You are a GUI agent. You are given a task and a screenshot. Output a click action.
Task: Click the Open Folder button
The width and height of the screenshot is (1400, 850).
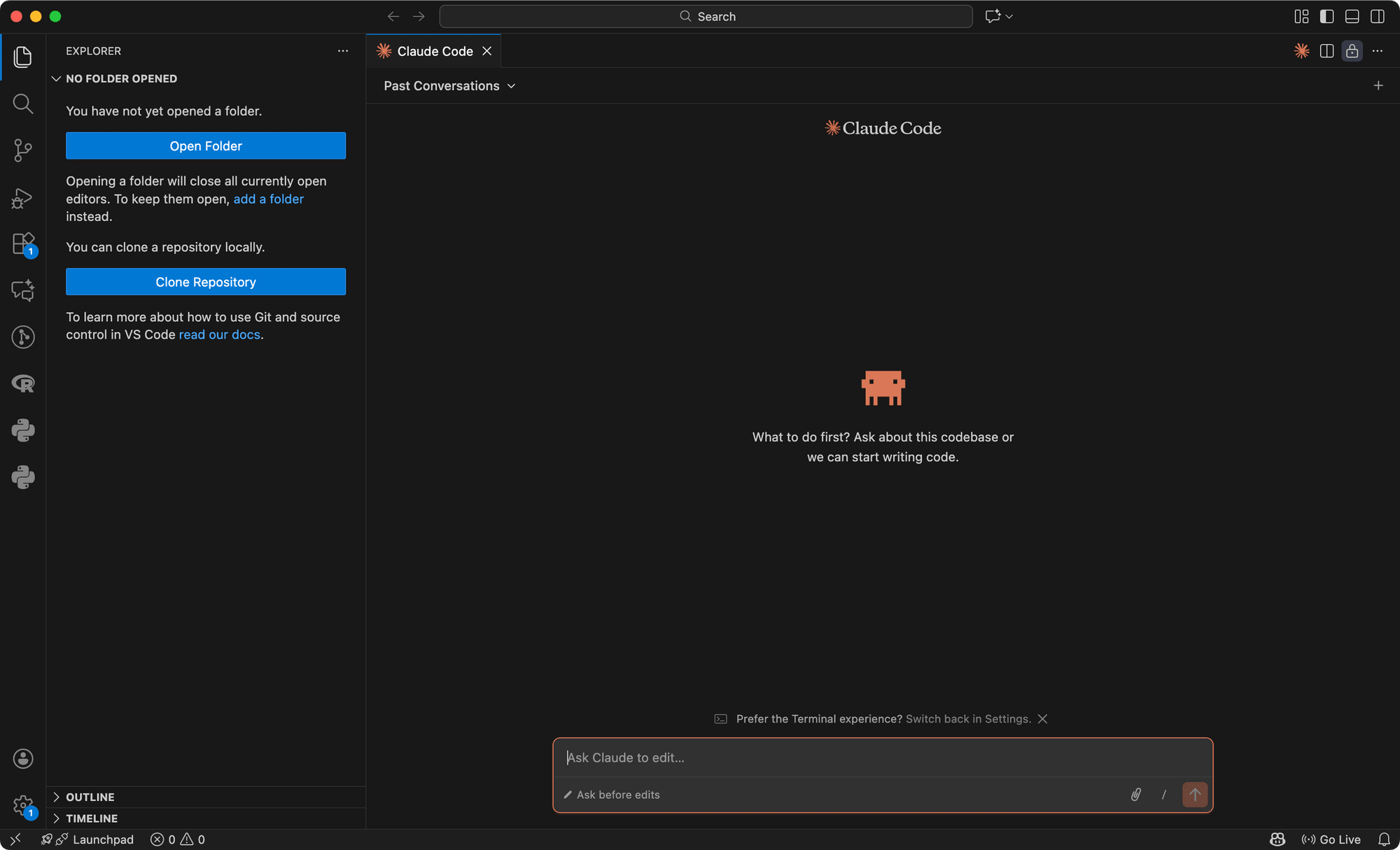tap(206, 146)
